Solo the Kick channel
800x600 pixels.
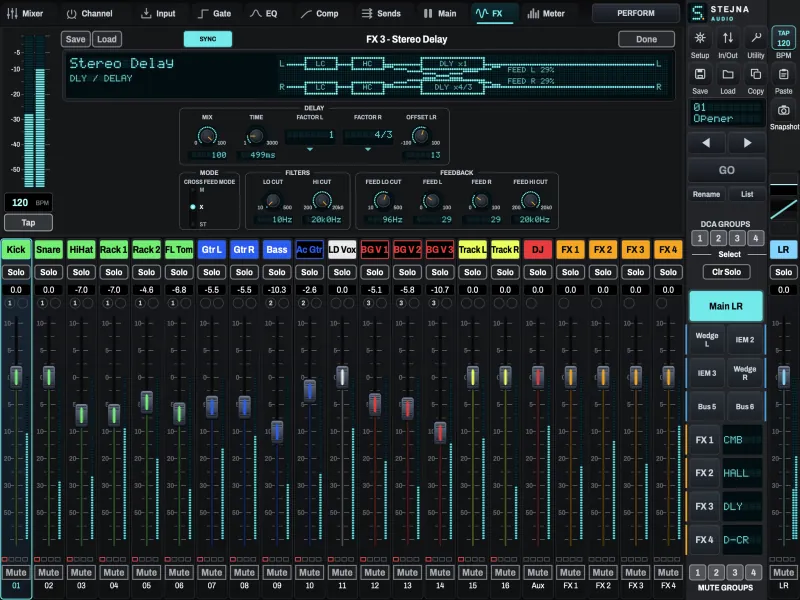[x=16, y=272]
